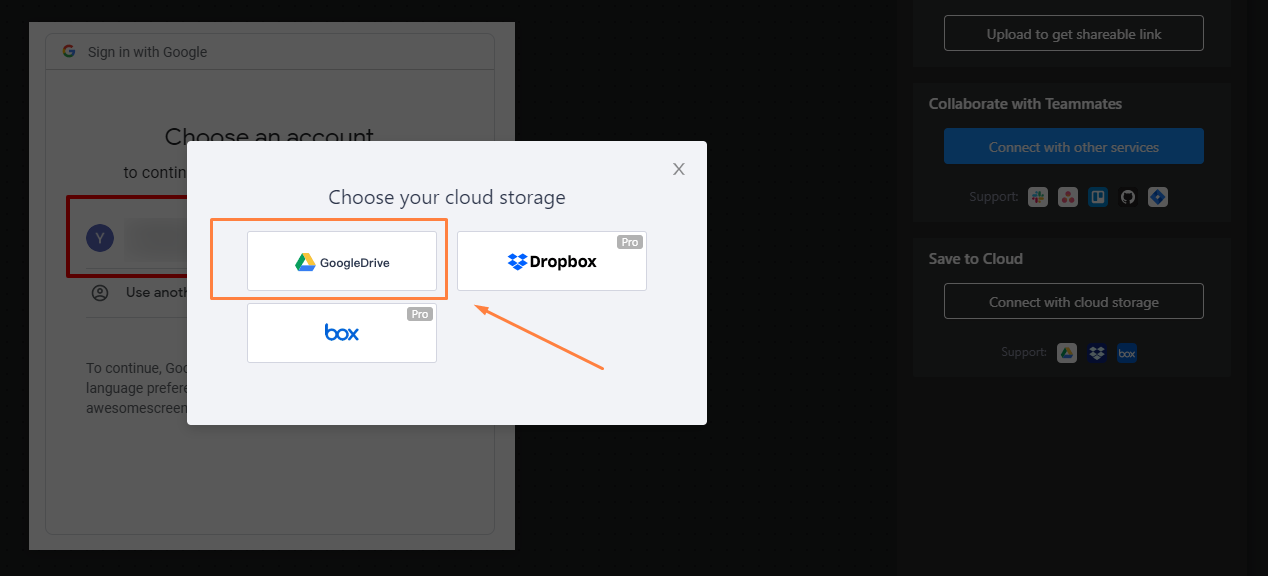Click 'Collaborate with Teammates' heading
Image resolution: width=1268 pixels, height=576 pixels.
[1025, 104]
